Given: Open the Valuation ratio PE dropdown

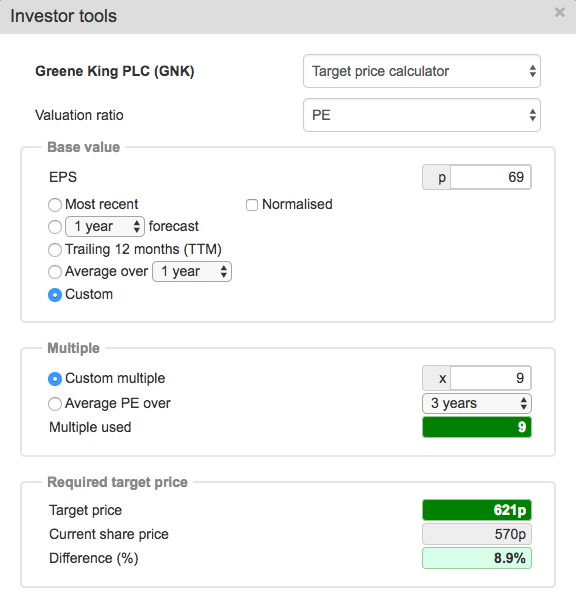Looking at the screenshot, I should coord(422,115).
